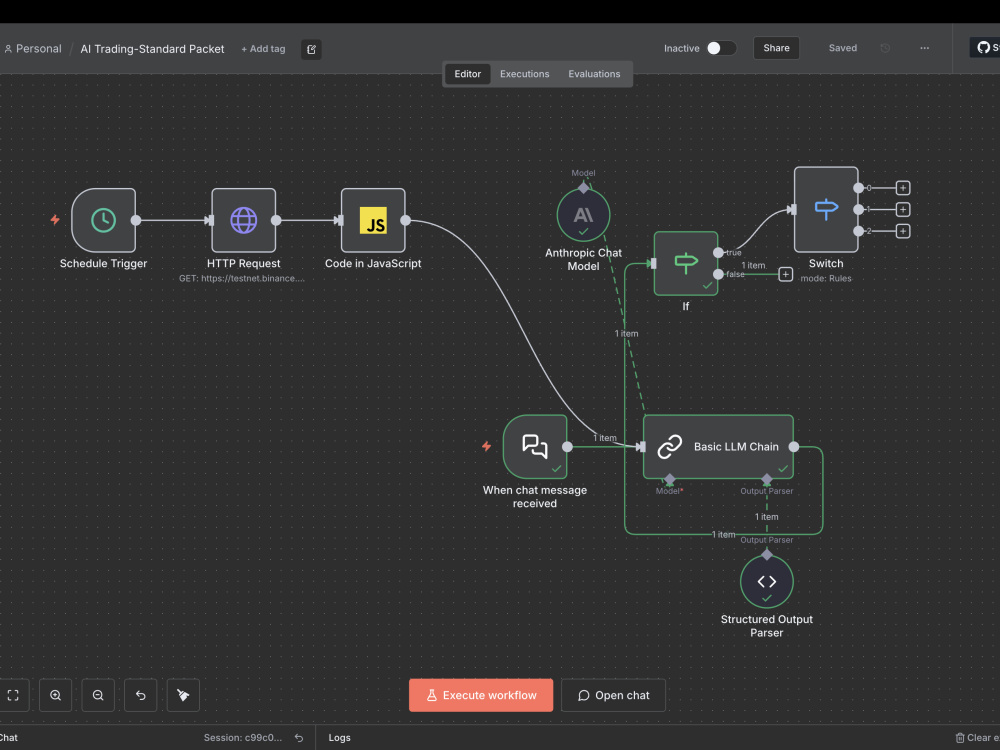Click the Basic LLM Chain Model connector
The width and height of the screenshot is (1000, 750).
[669, 479]
